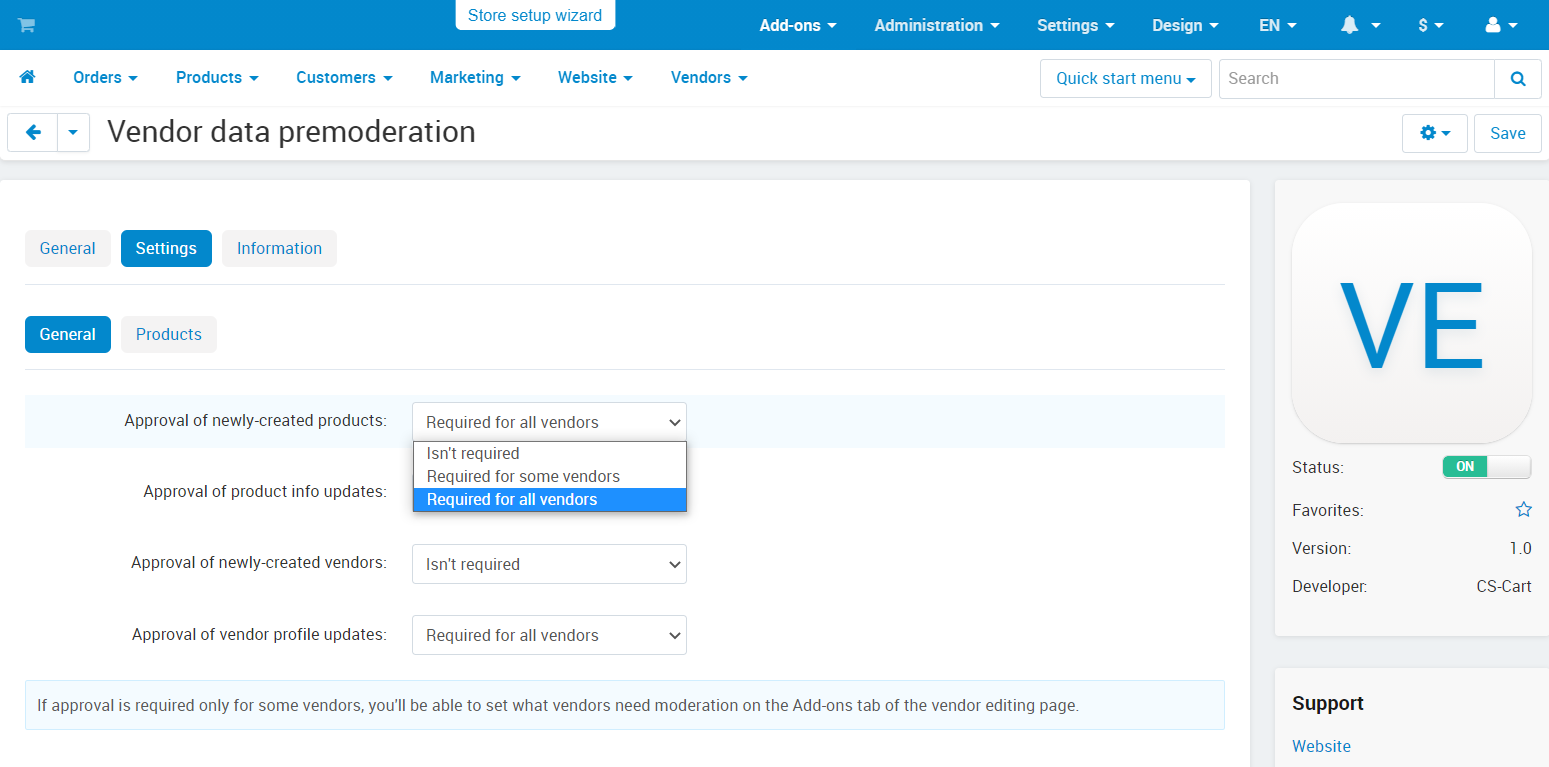Open the Store setup wizard
The width and height of the screenshot is (1549, 767).
(535, 15)
